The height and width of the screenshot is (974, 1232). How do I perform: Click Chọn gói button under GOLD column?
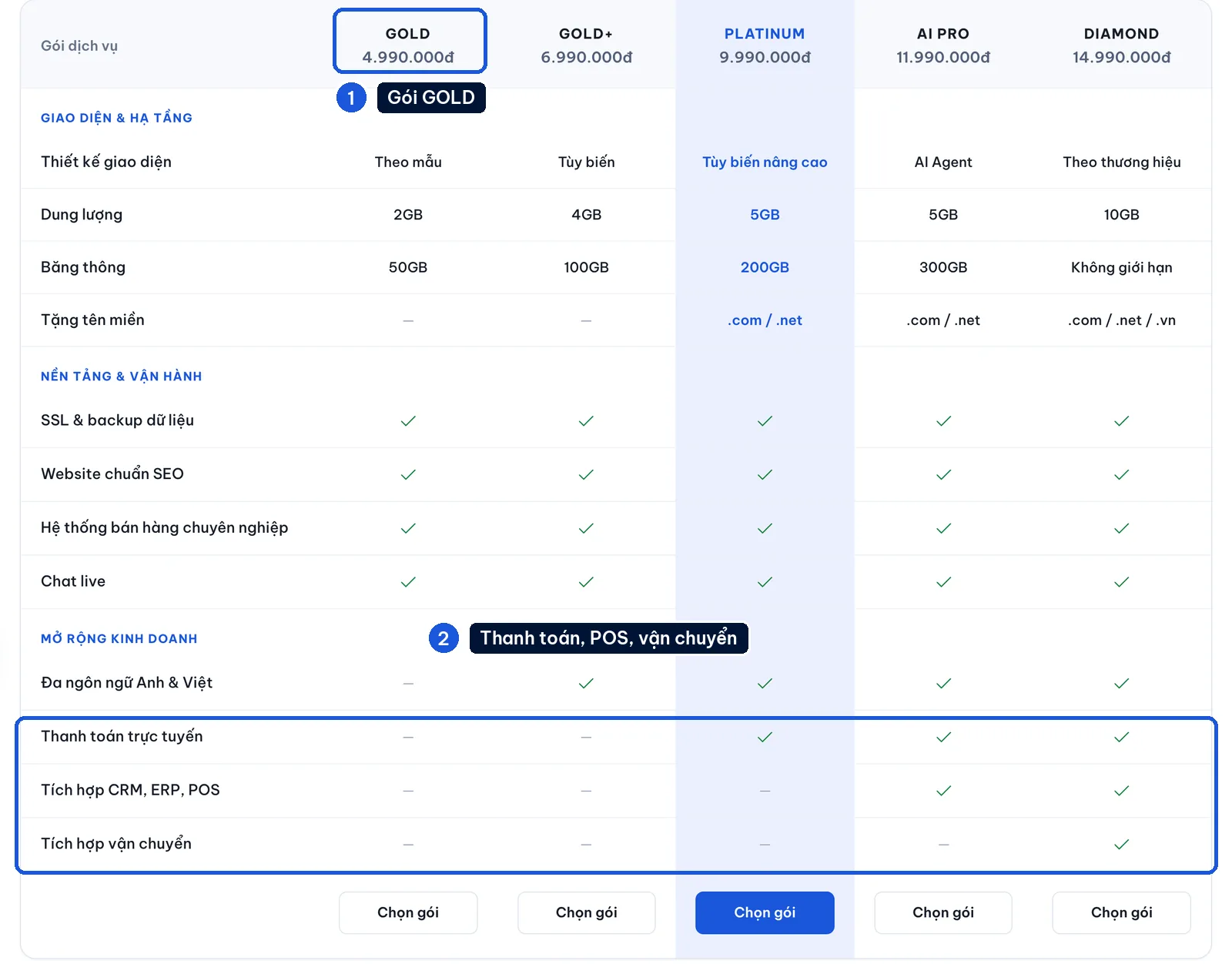[408, 912]
